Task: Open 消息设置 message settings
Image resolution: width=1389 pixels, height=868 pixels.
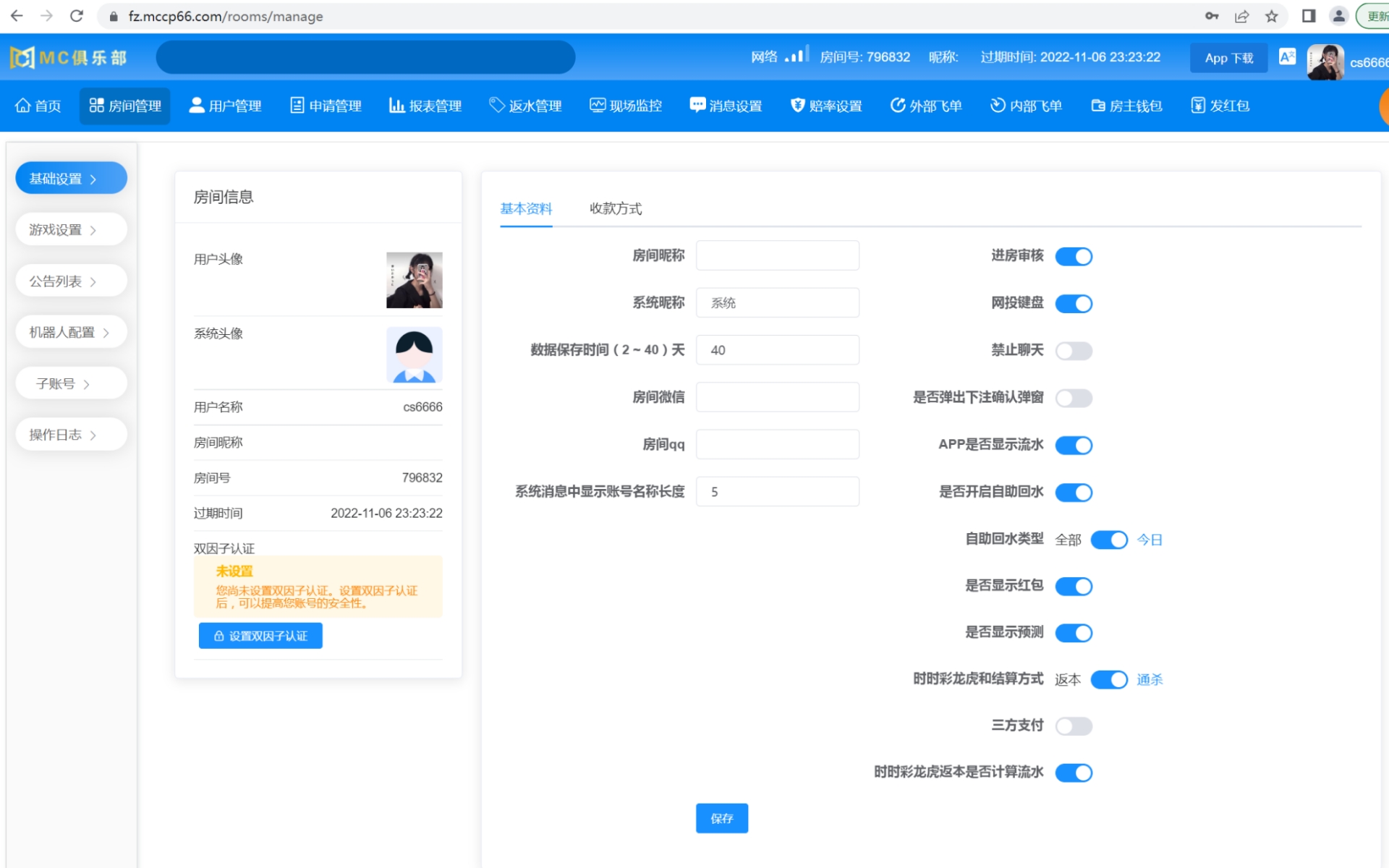Action: click(726, 106)
